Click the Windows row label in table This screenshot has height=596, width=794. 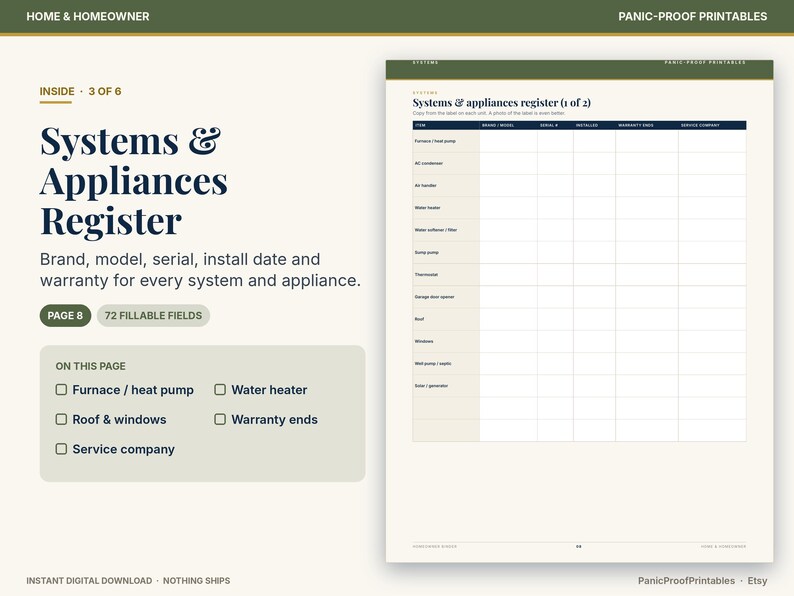(x=424, y=342)
